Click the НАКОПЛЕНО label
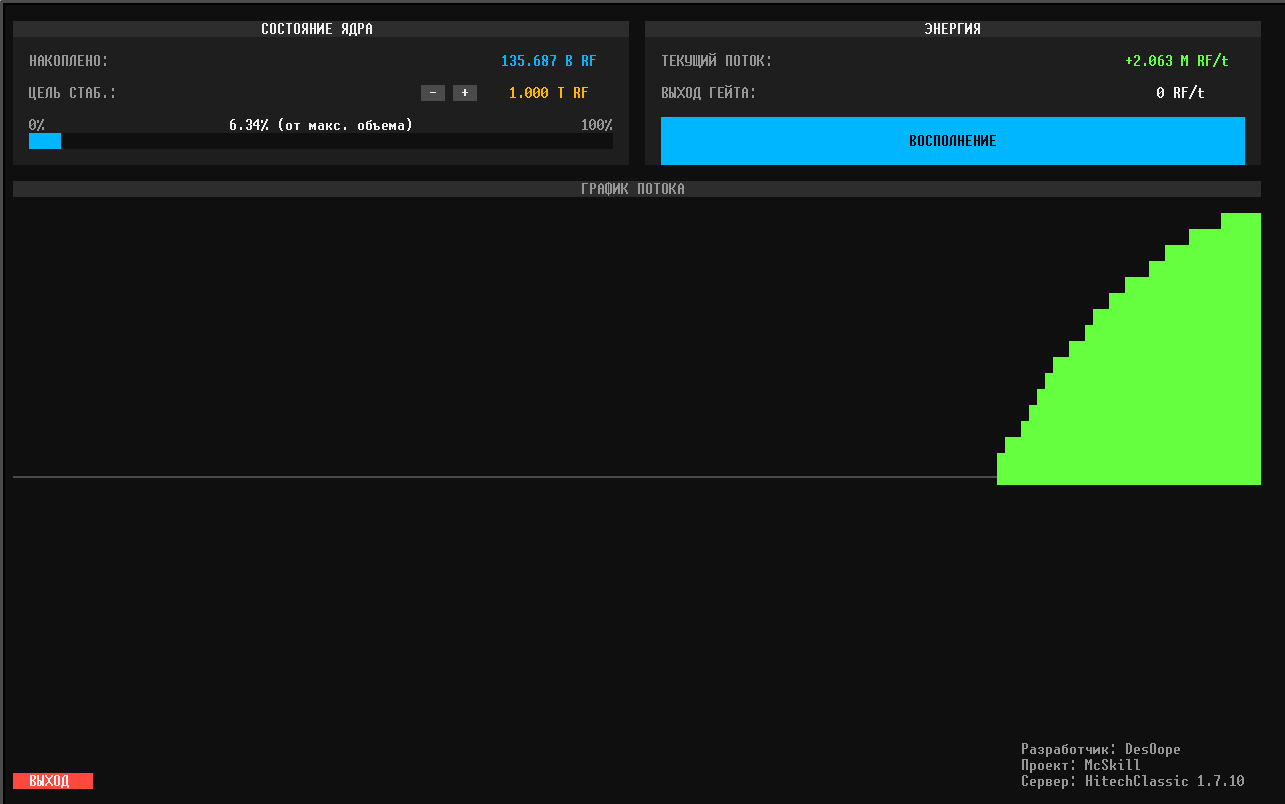This screenshot has height=804, width=1285. coord(69,61)
